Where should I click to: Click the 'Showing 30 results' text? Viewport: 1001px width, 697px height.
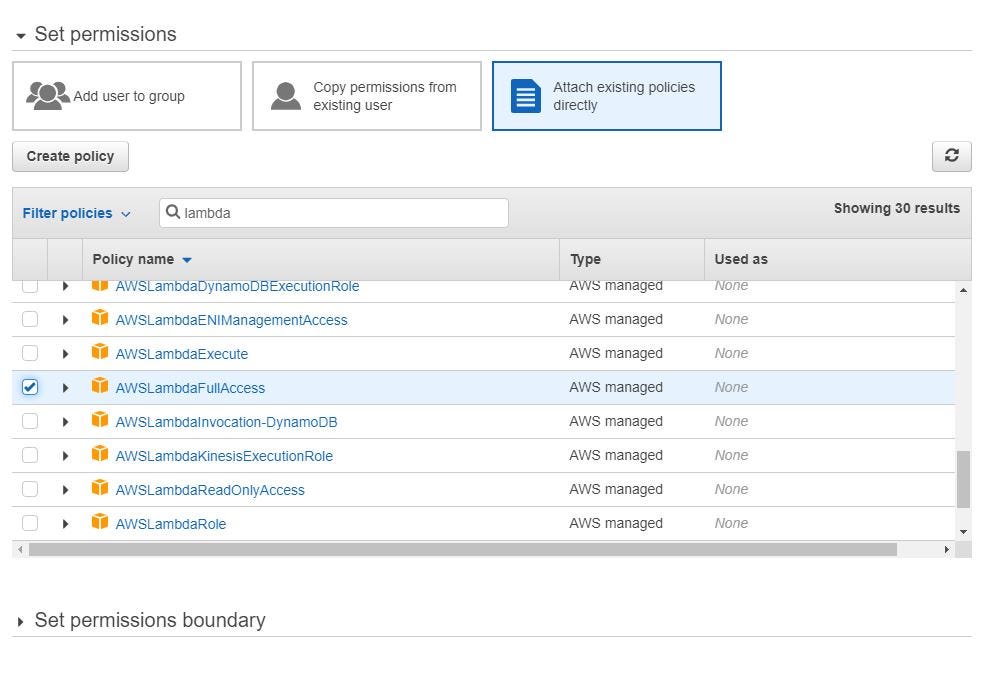coord(896,208)
